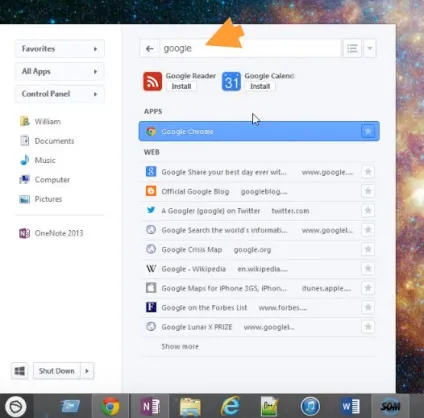Star the Google Lunar X PRIZE result

pos(368,326)
